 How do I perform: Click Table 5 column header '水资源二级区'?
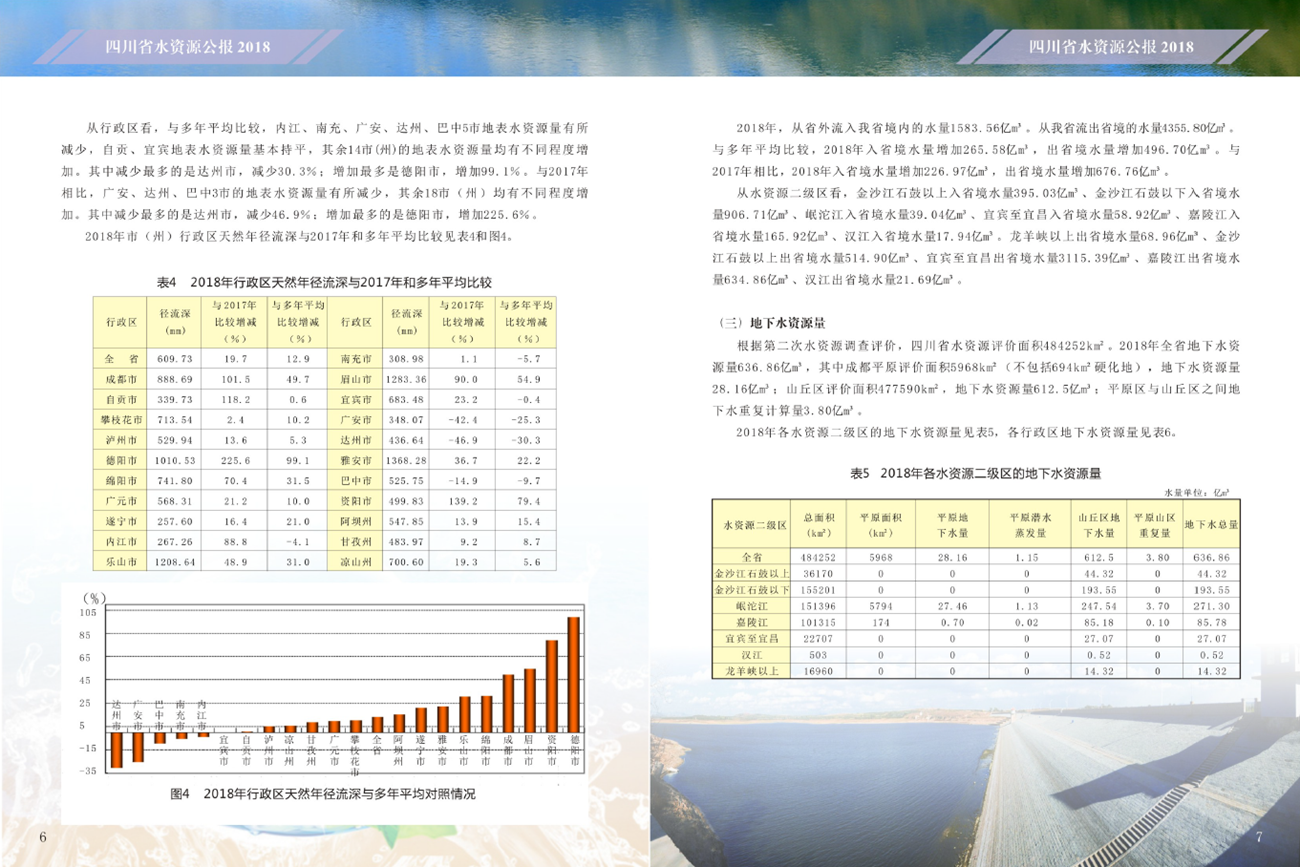click(755, 524)
